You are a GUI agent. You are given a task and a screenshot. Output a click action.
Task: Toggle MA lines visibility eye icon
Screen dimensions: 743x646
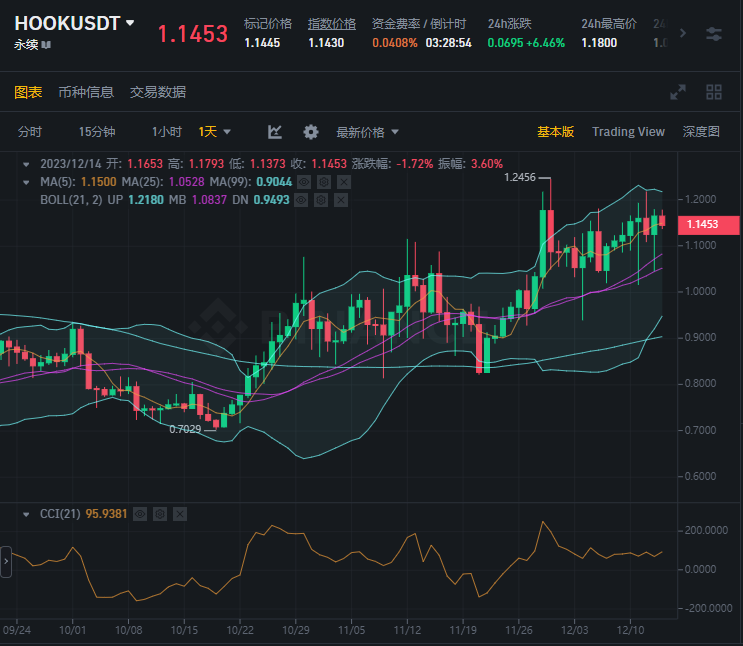click(305, 181)
